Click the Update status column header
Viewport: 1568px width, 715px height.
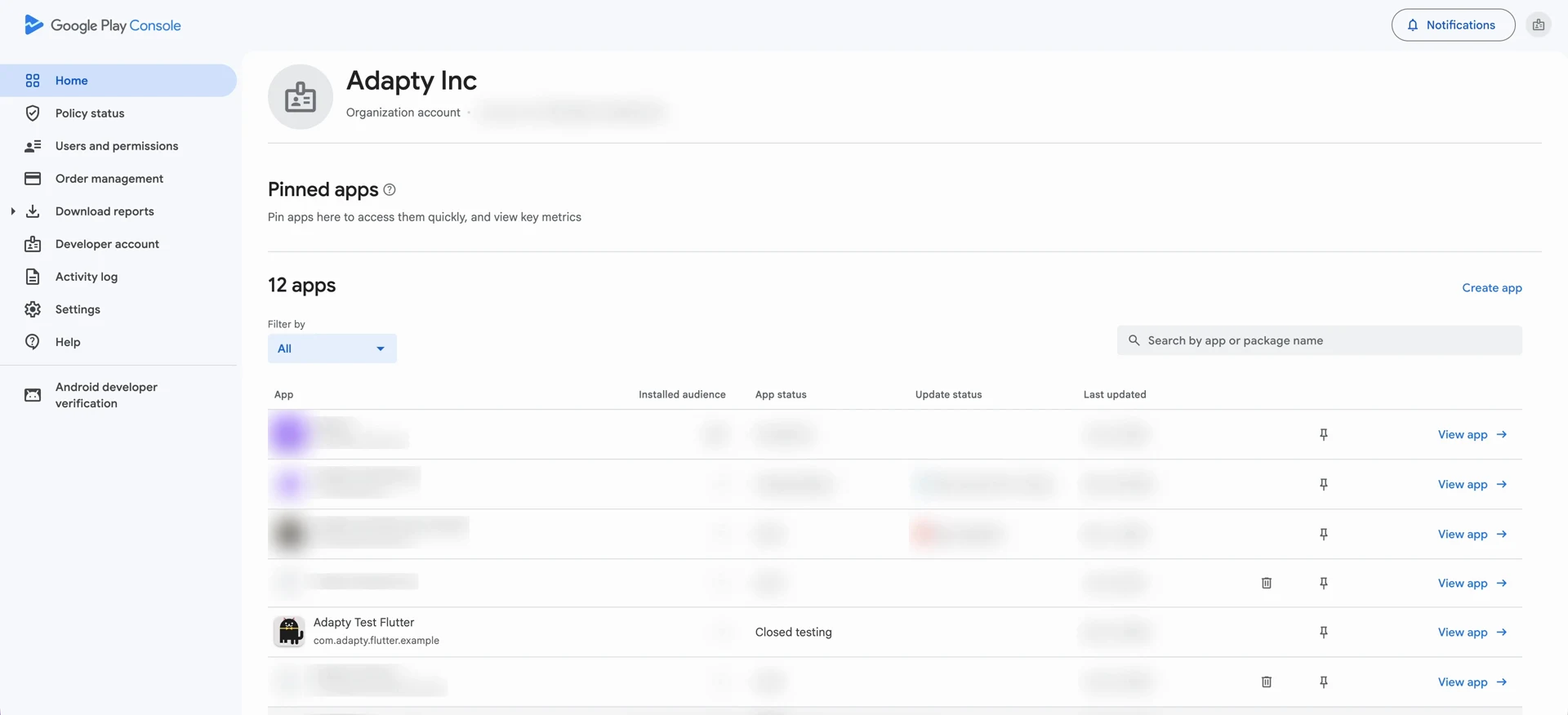949,395
